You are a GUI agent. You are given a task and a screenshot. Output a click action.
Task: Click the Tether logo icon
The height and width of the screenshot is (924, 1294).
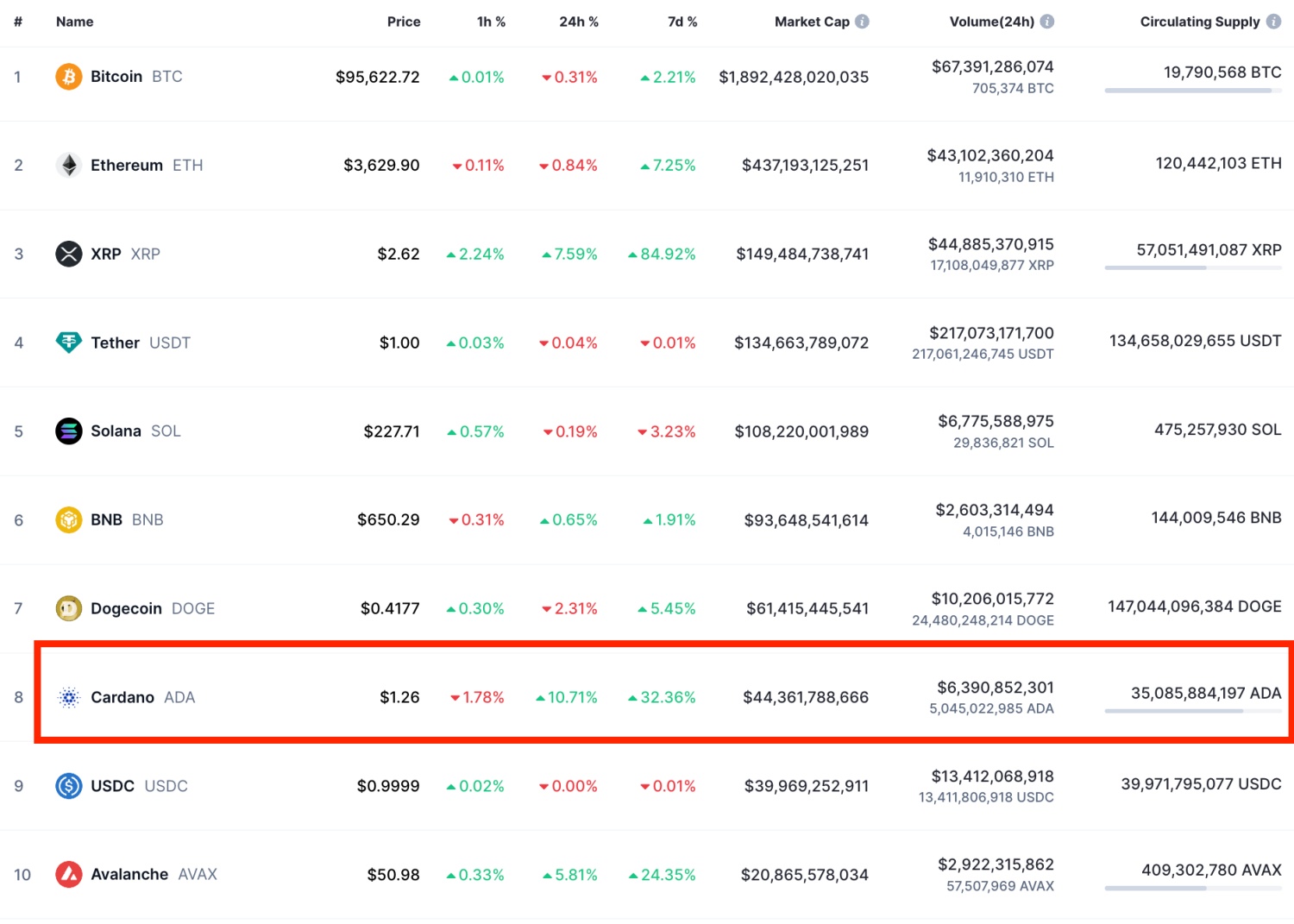(69, 343)
